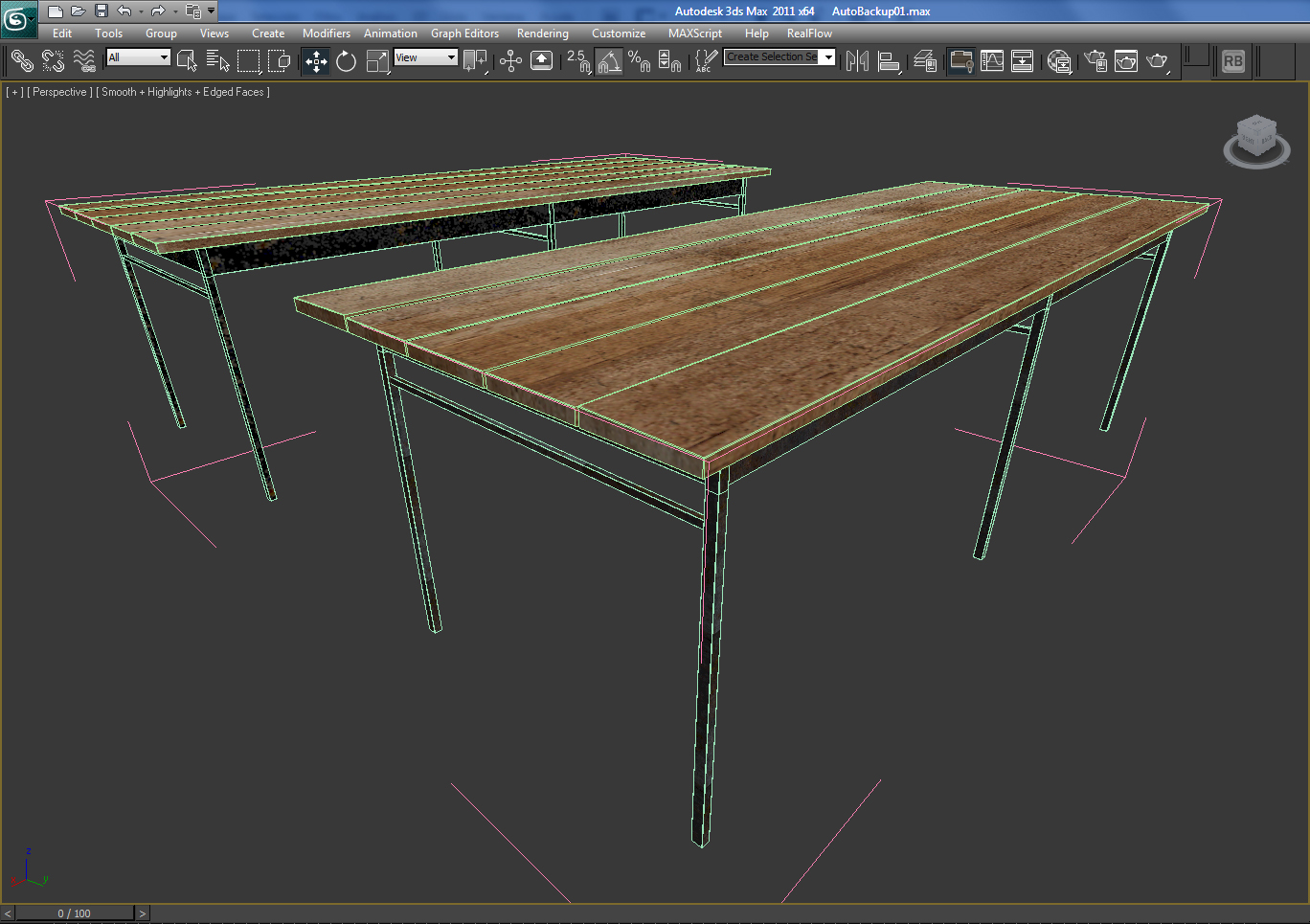
Task: Select the Bind to Space Warp tool
Action: pos(84,61)
